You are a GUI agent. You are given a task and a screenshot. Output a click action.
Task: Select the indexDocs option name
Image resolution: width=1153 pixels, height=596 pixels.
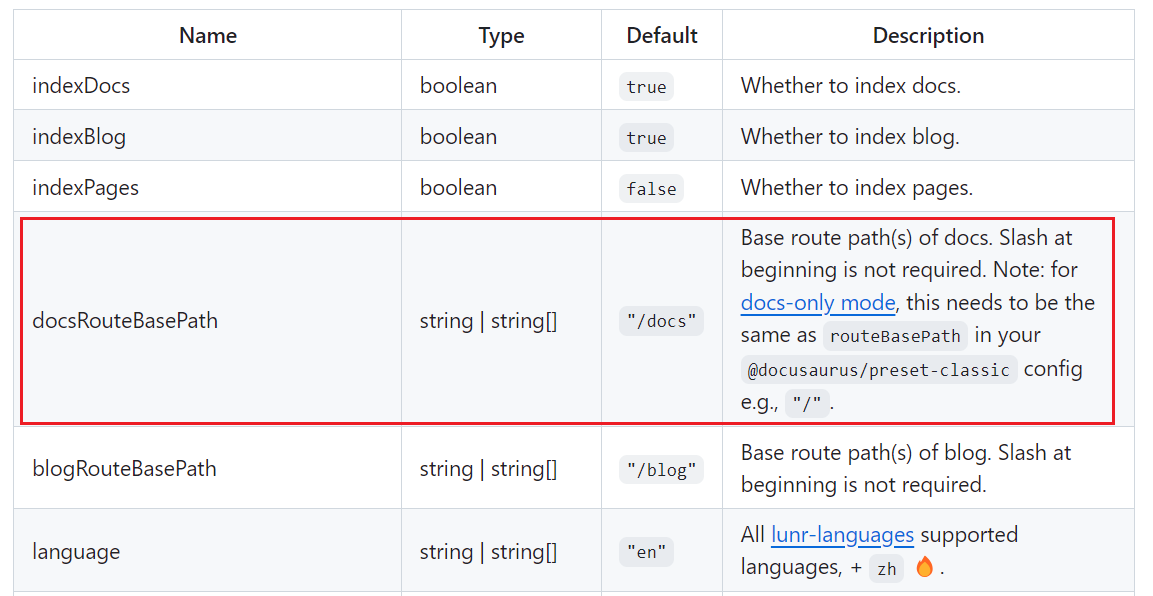pyautogui.click(x=81, y=85)
